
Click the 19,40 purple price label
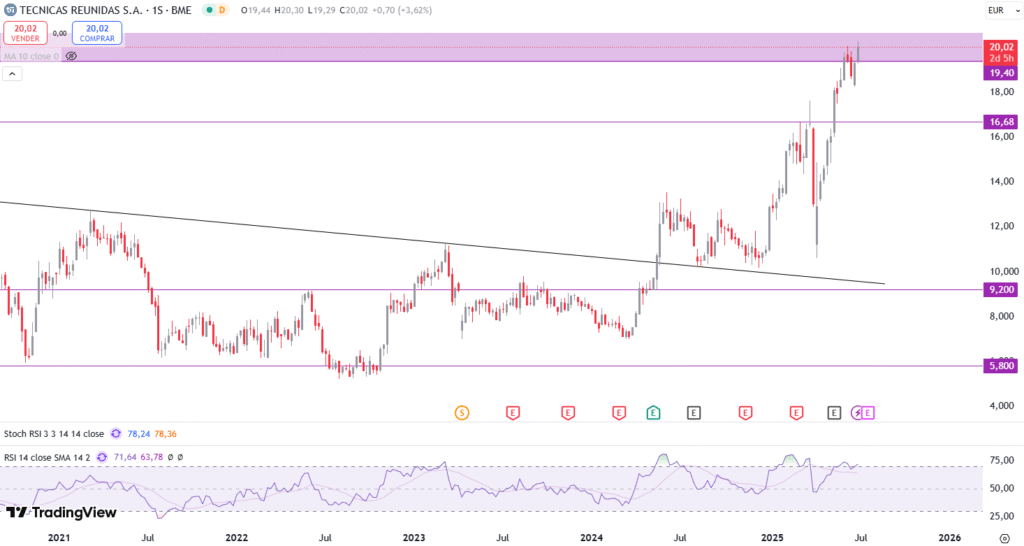point(1000,73)
